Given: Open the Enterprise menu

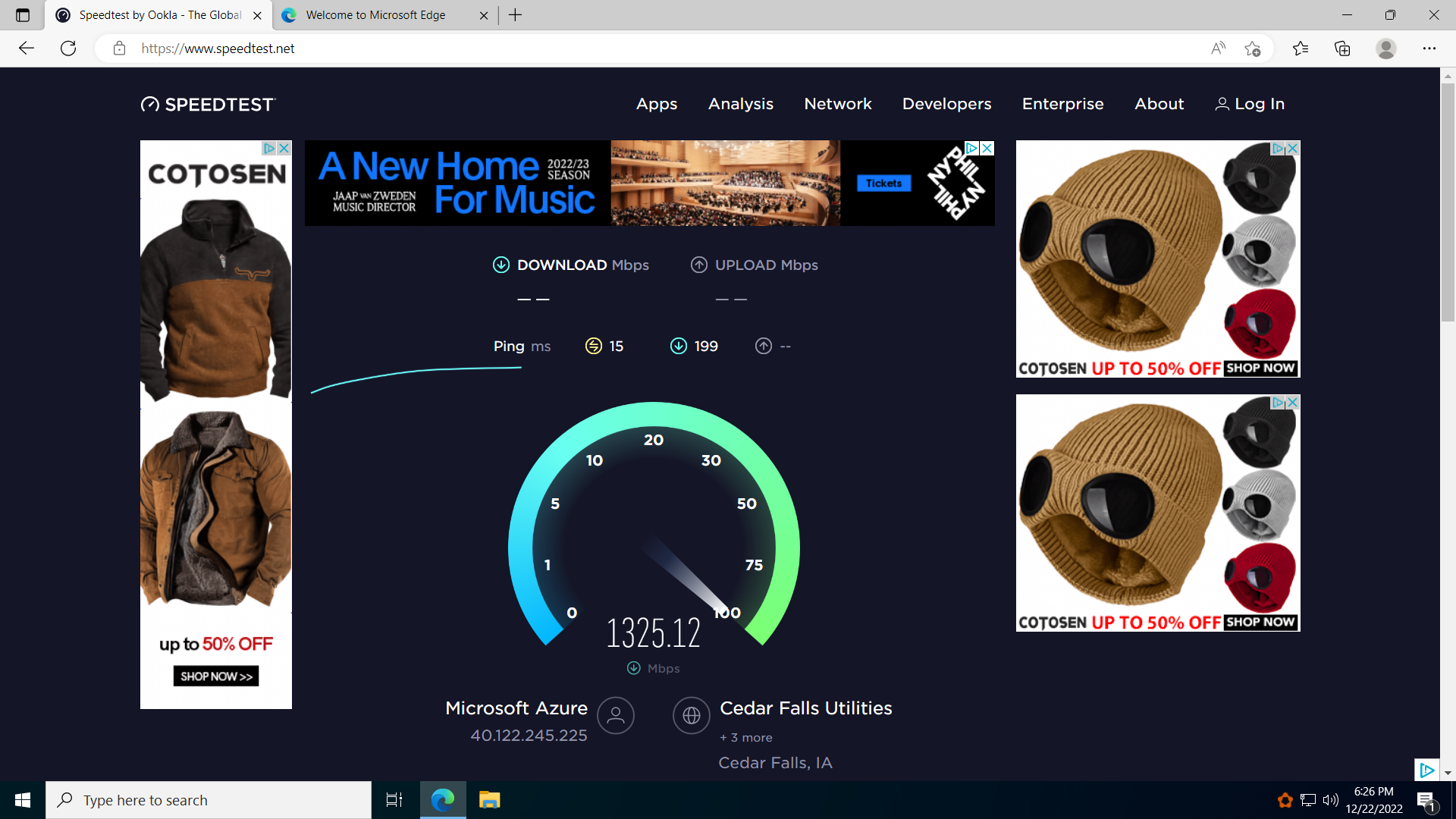Looking at the screenshot, I should click(1063, 104).
